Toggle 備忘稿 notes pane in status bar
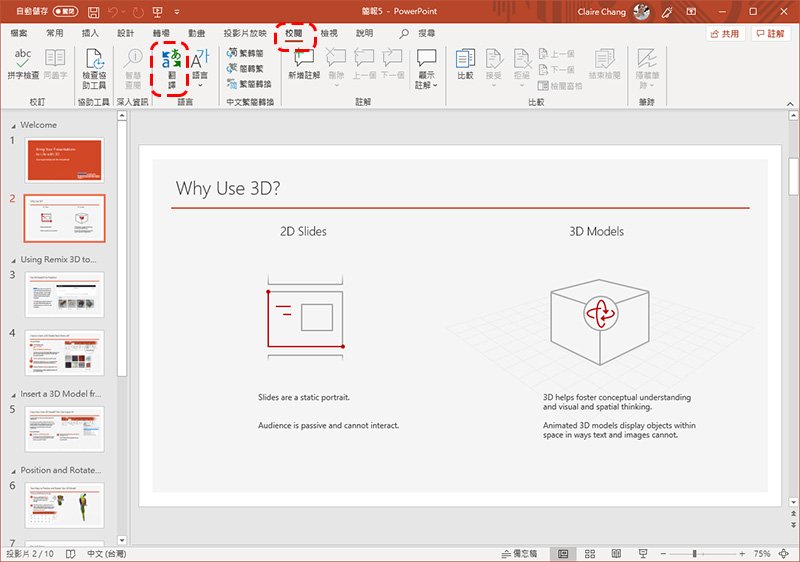The image size is (800, 562). coord(519,553)
